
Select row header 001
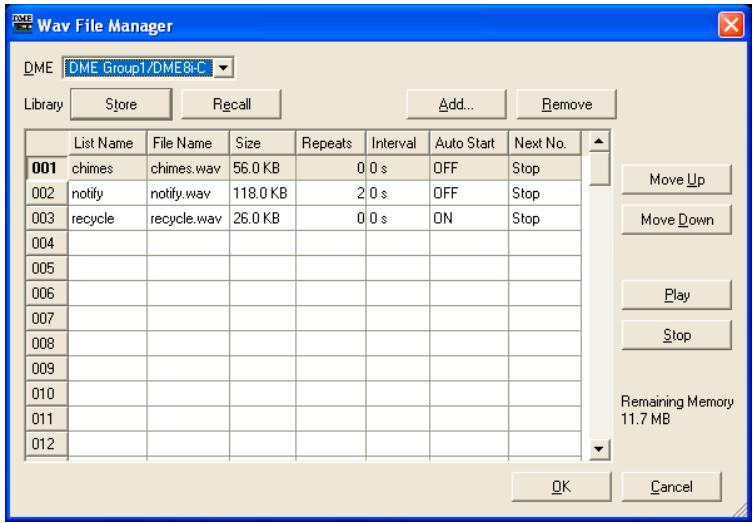point(47,168)
